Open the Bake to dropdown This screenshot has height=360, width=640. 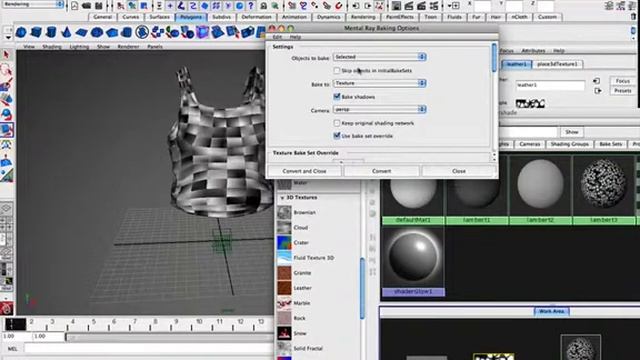[380, 83]
